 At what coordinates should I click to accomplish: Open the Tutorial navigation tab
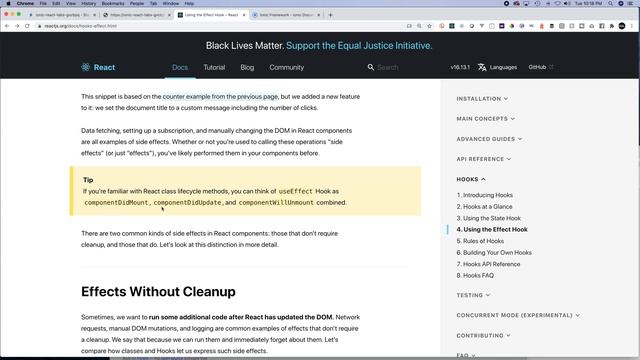click(x=214, y=67)
